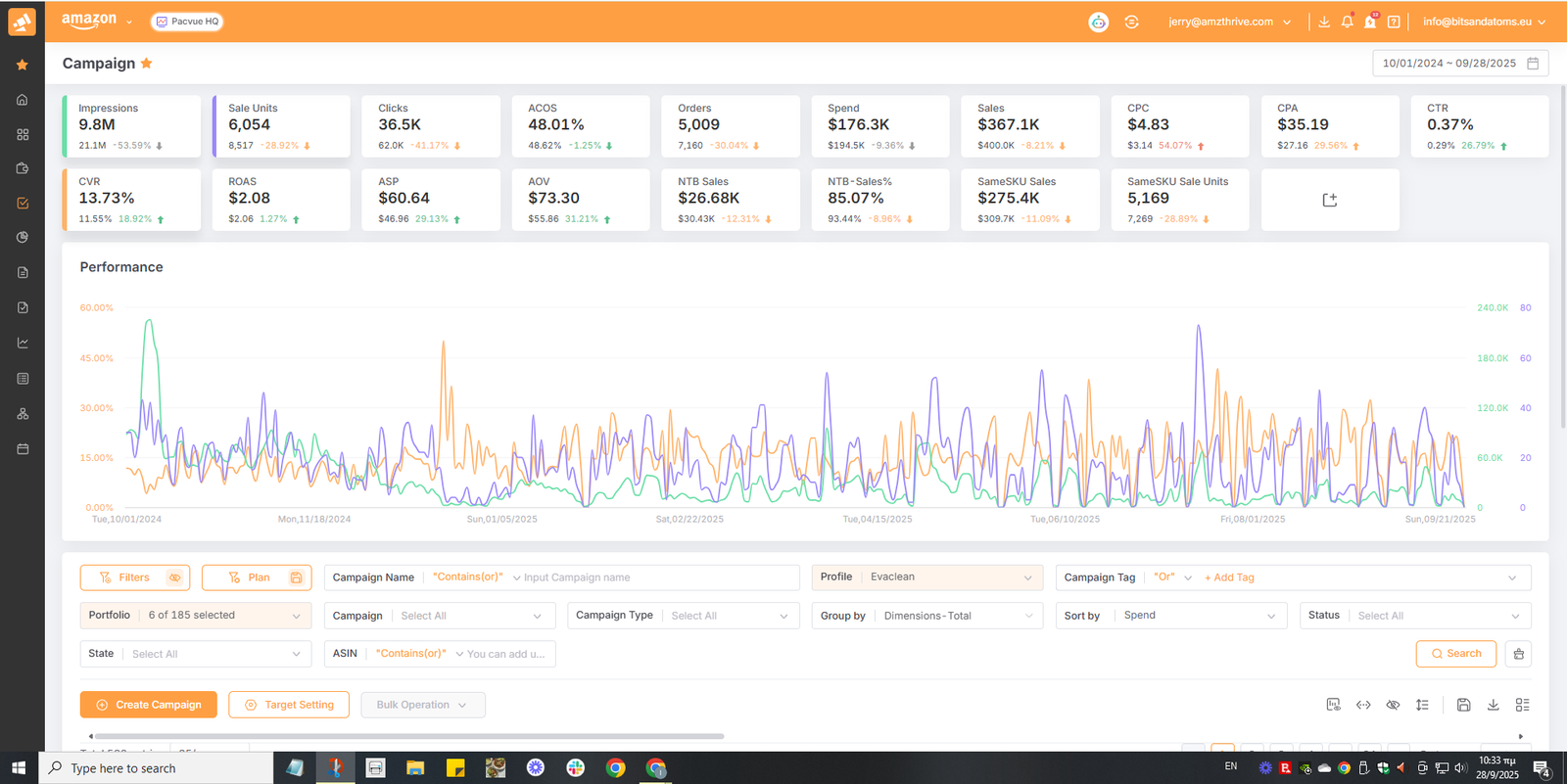Open the jerry@amzthrive.com account menu
This screenshot has height=784, width=1567.
coord(1229,22)
